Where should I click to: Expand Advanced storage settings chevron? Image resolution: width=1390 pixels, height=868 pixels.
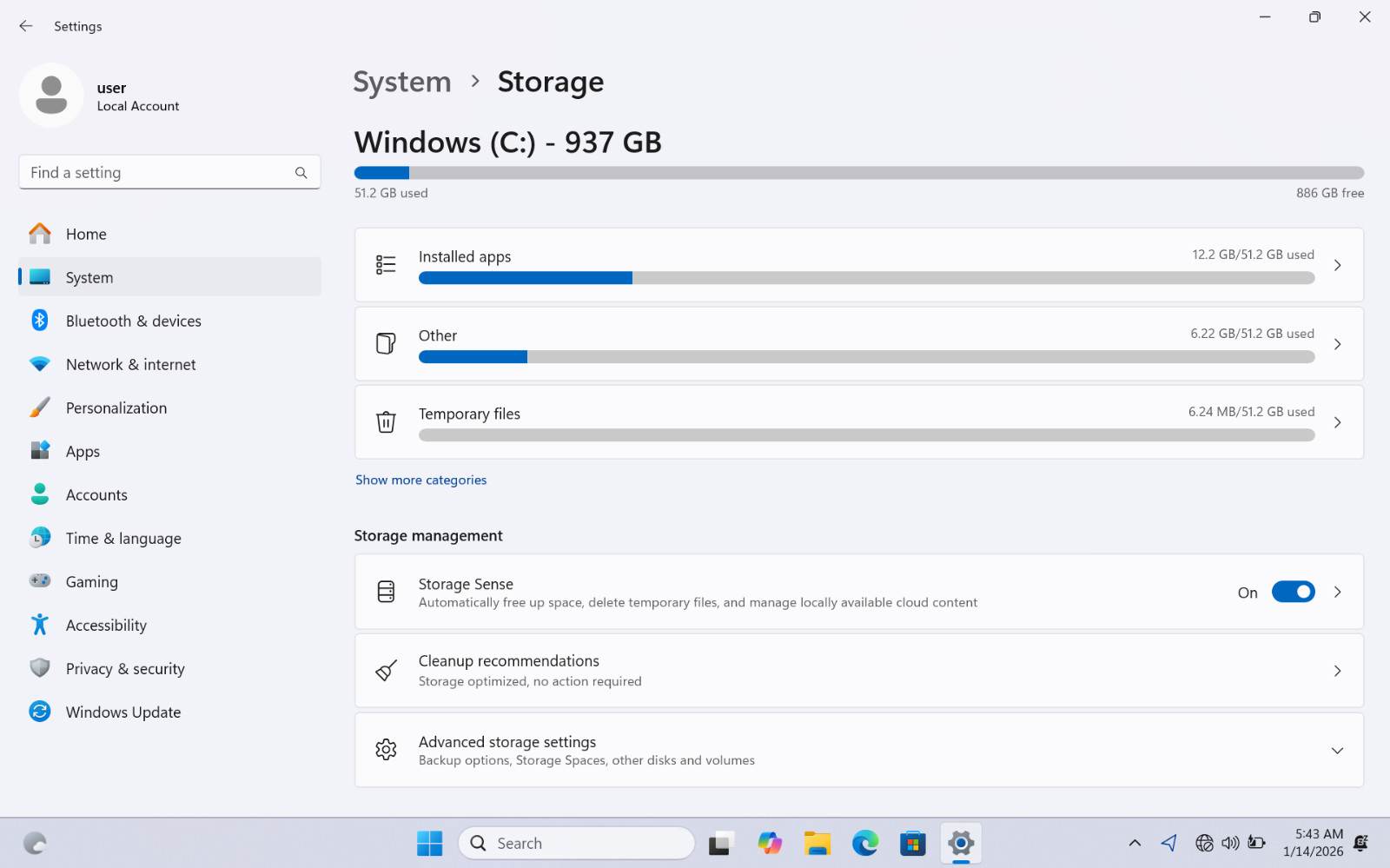coord(1337,751)
